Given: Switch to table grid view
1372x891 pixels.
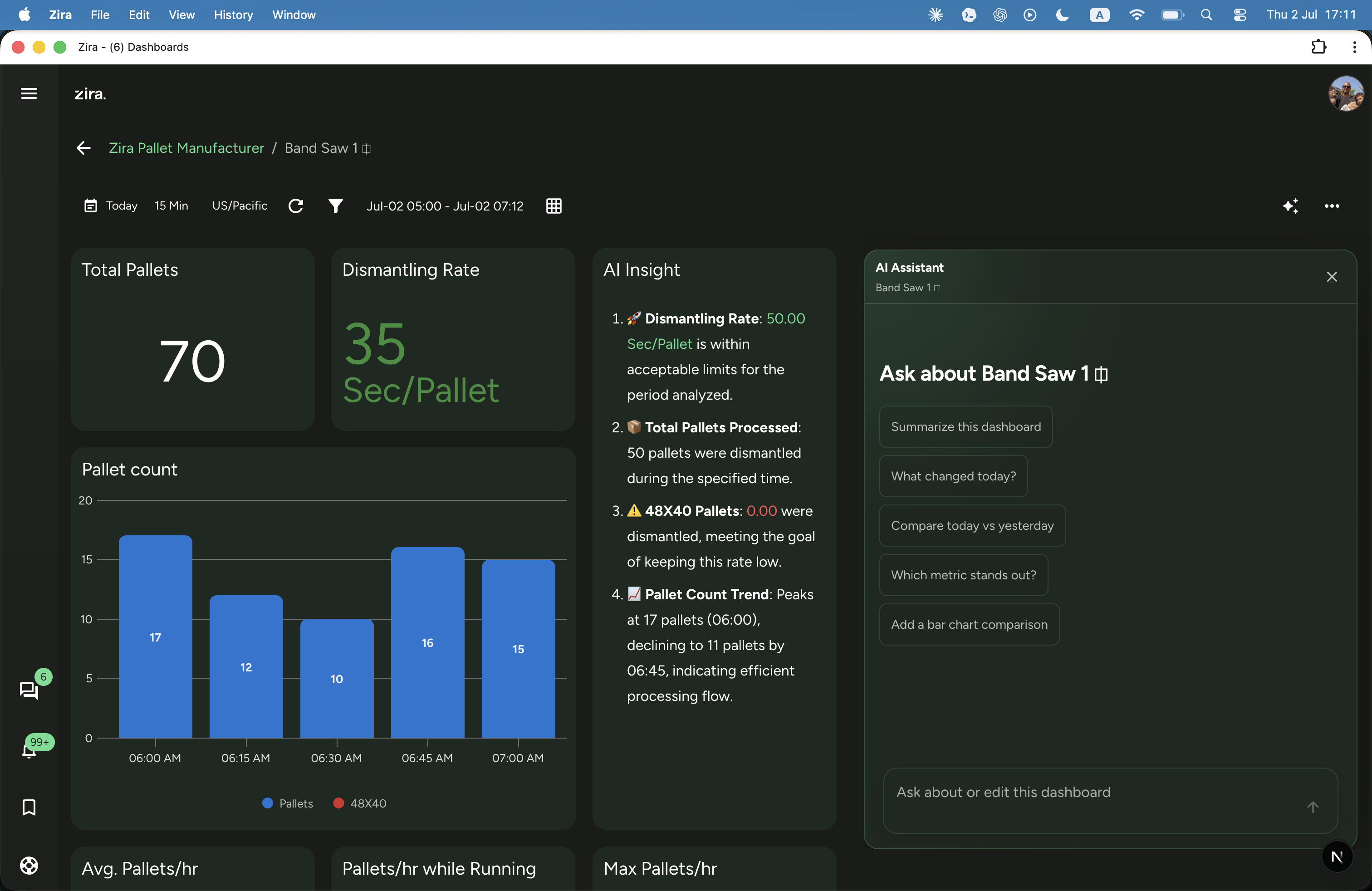Looking at the screenshot, I should pos(554,206).
